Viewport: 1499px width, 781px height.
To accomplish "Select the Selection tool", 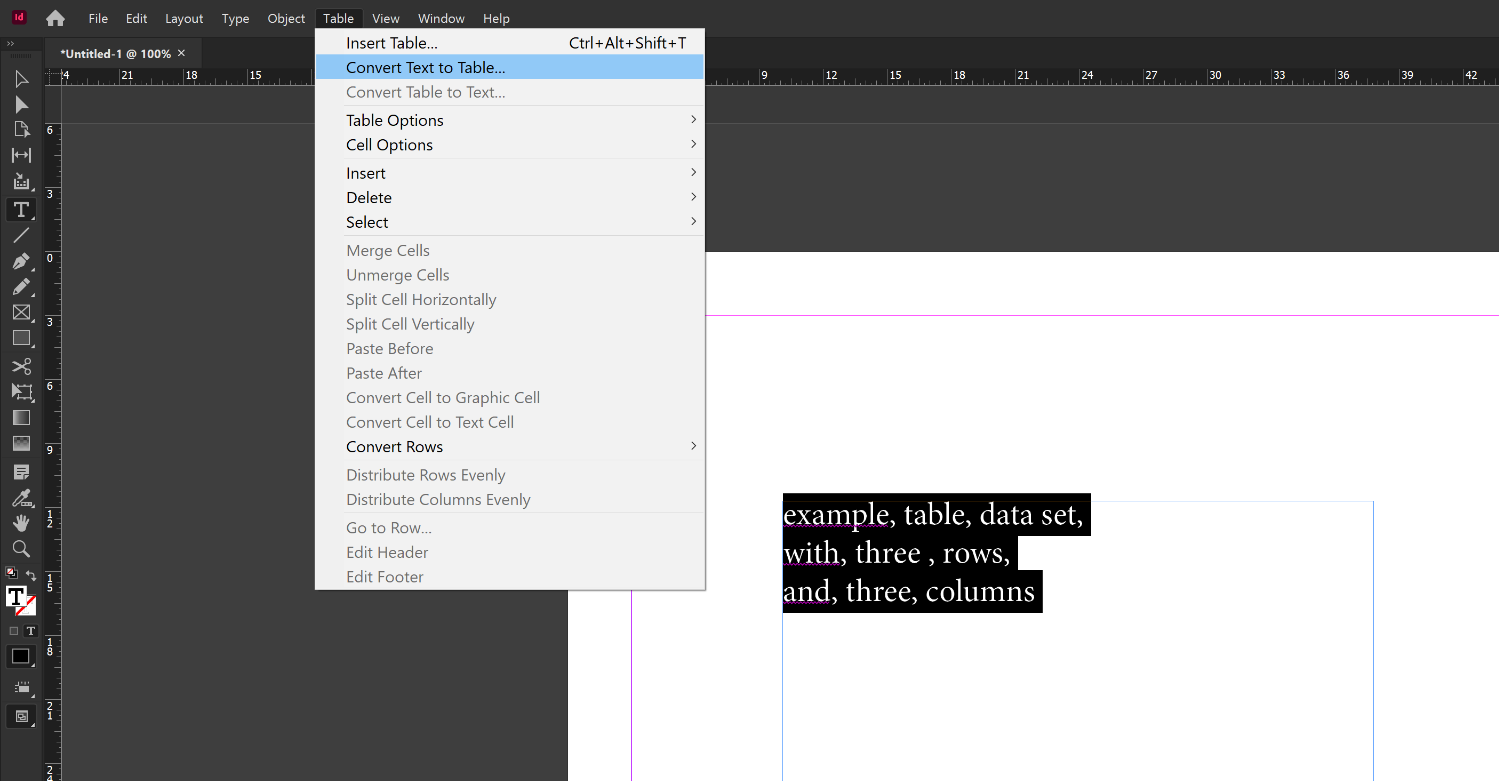I will point(21,78).
